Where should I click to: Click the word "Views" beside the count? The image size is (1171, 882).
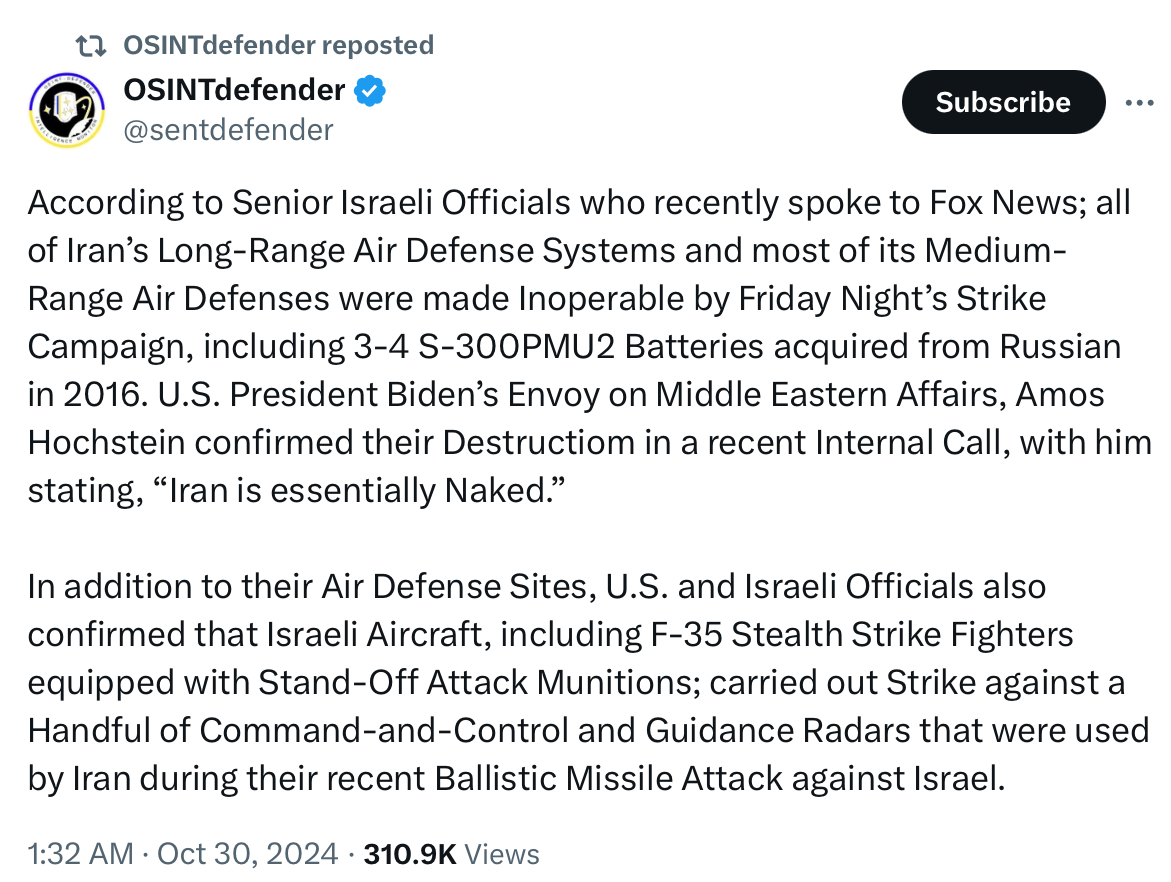(503, 854)
